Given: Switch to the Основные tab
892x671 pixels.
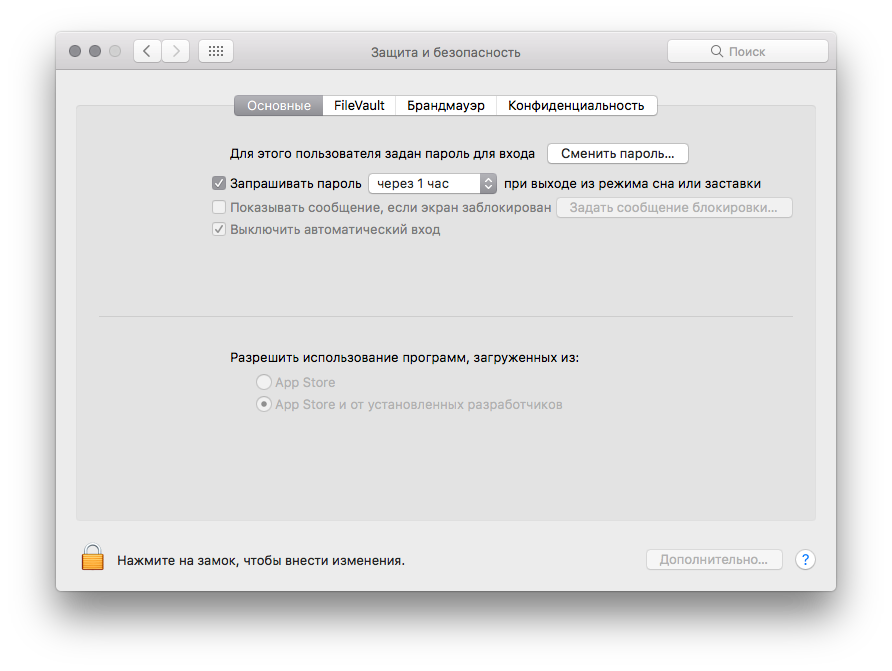Looking at the screenshot, I should (x=279, y=106).
